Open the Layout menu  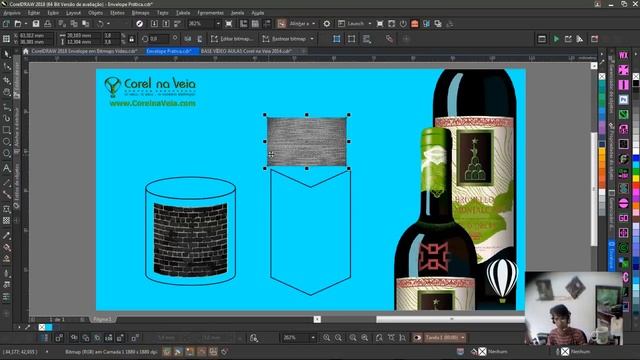click(x=73, y=13)
